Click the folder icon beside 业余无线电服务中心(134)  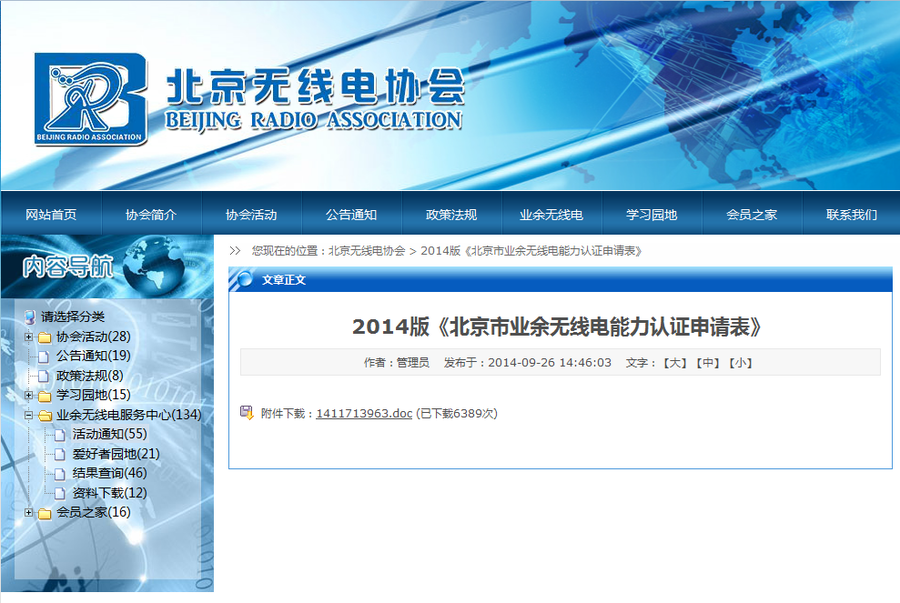45,416
